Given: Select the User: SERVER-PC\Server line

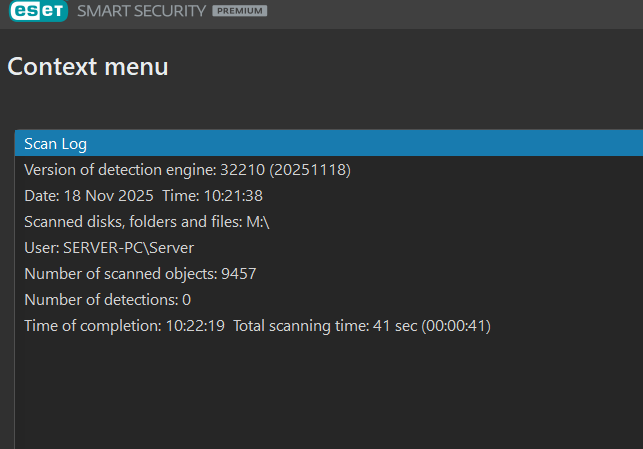Looking at the screenshot, I should click(x=109, y=248).
